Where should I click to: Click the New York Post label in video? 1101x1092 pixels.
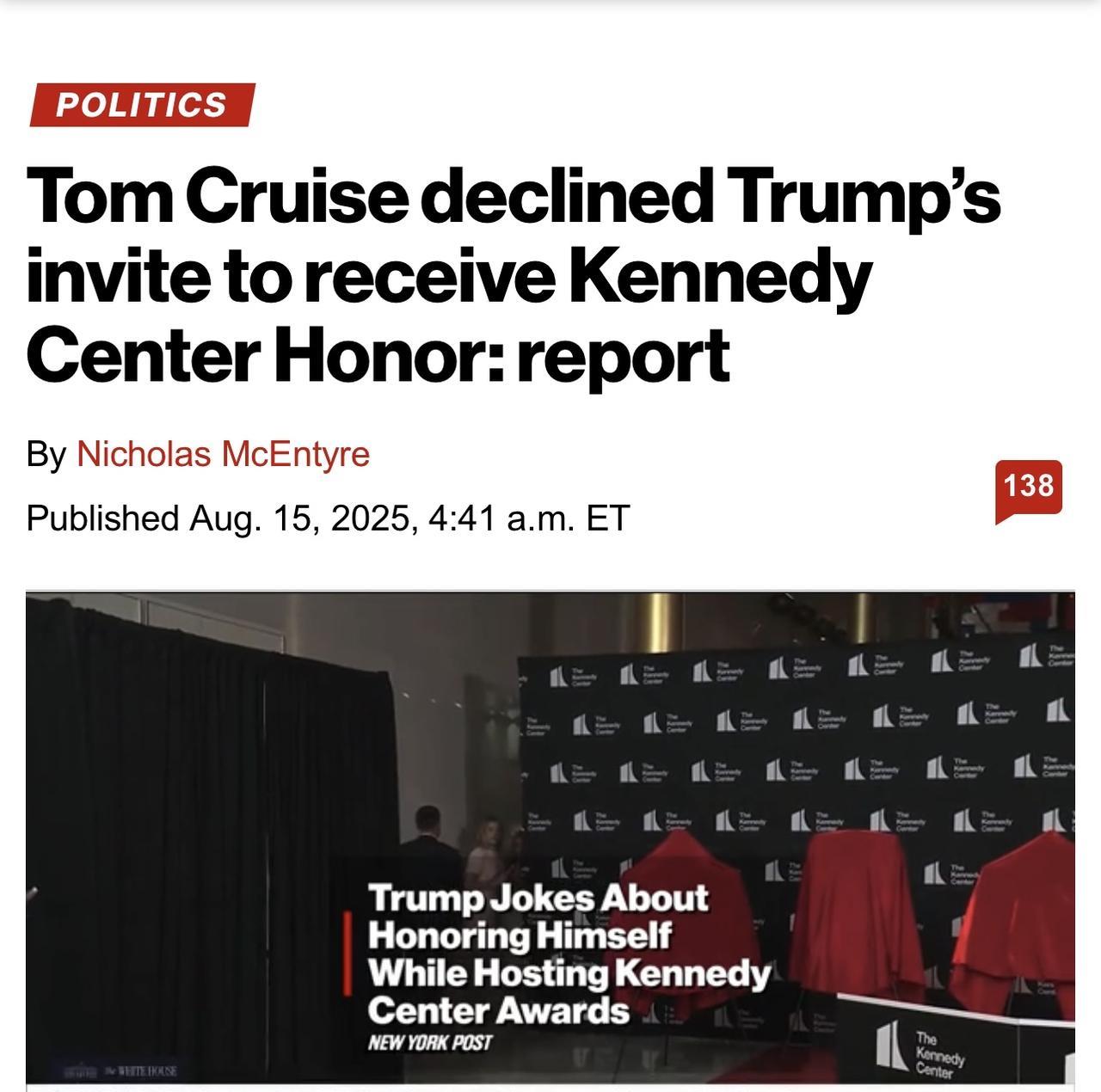pos(429,1043)
